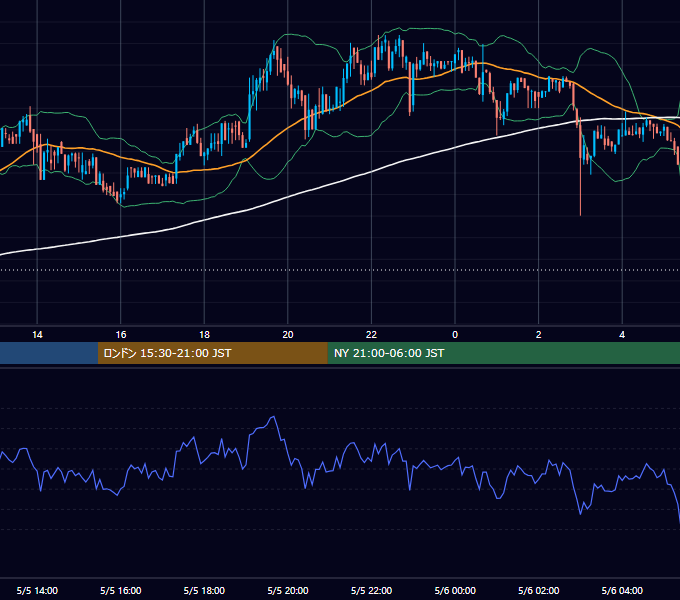The width and height of the screenshot is (680, 600).
Task: Click the 5/6 04:00 label on the lower axis
Action: (622, 590)
